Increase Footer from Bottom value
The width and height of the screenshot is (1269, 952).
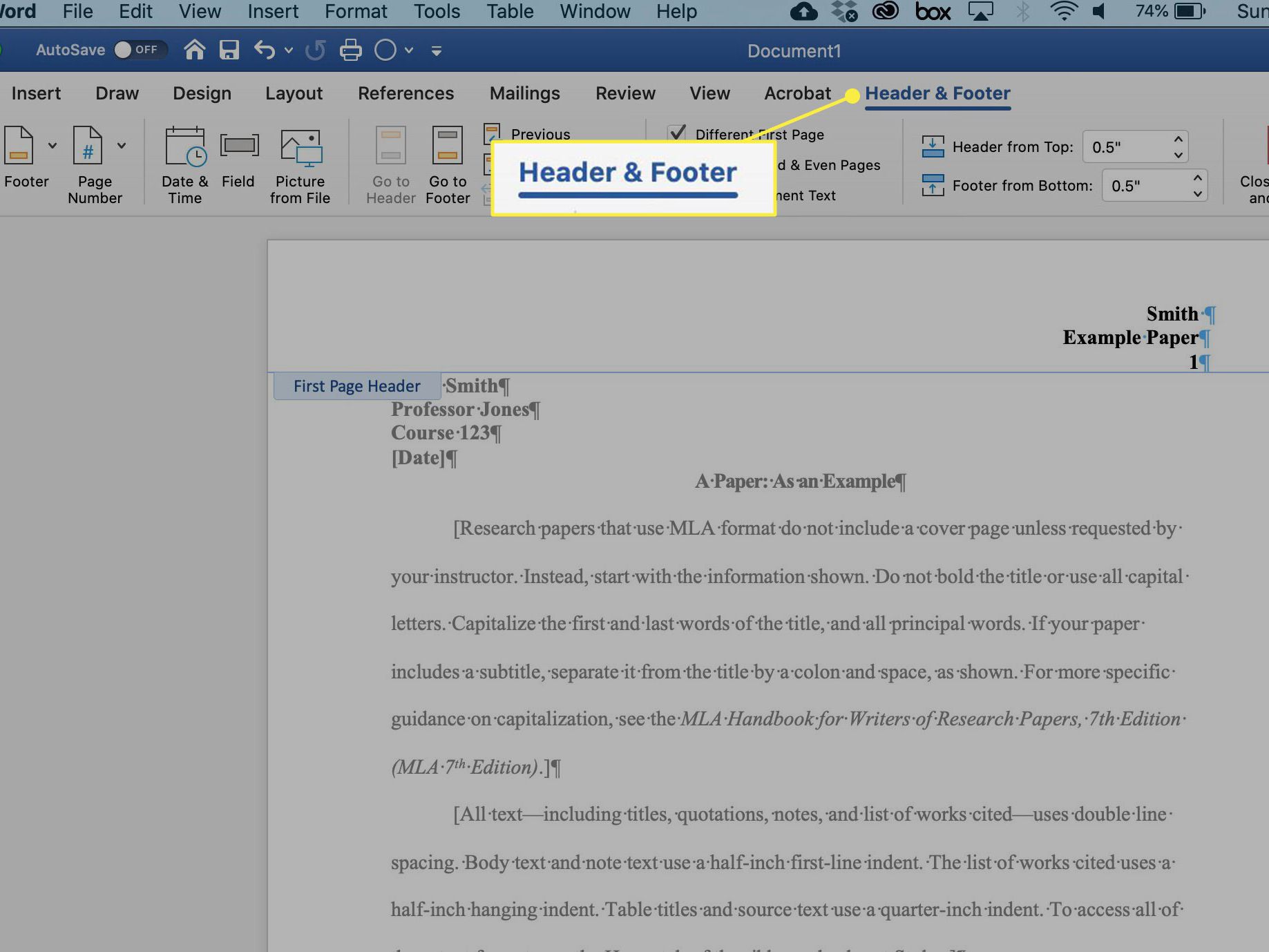(1198, 178)
